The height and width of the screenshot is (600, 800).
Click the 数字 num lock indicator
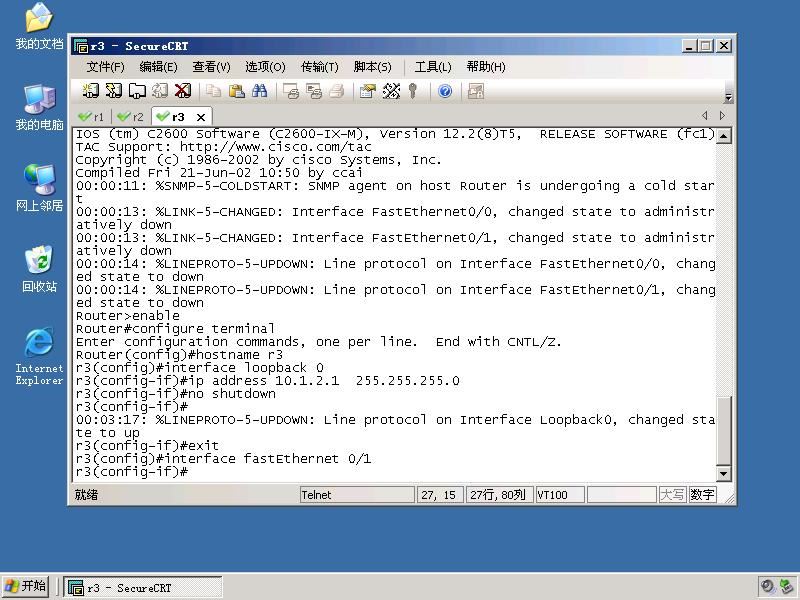coord(702,495)
